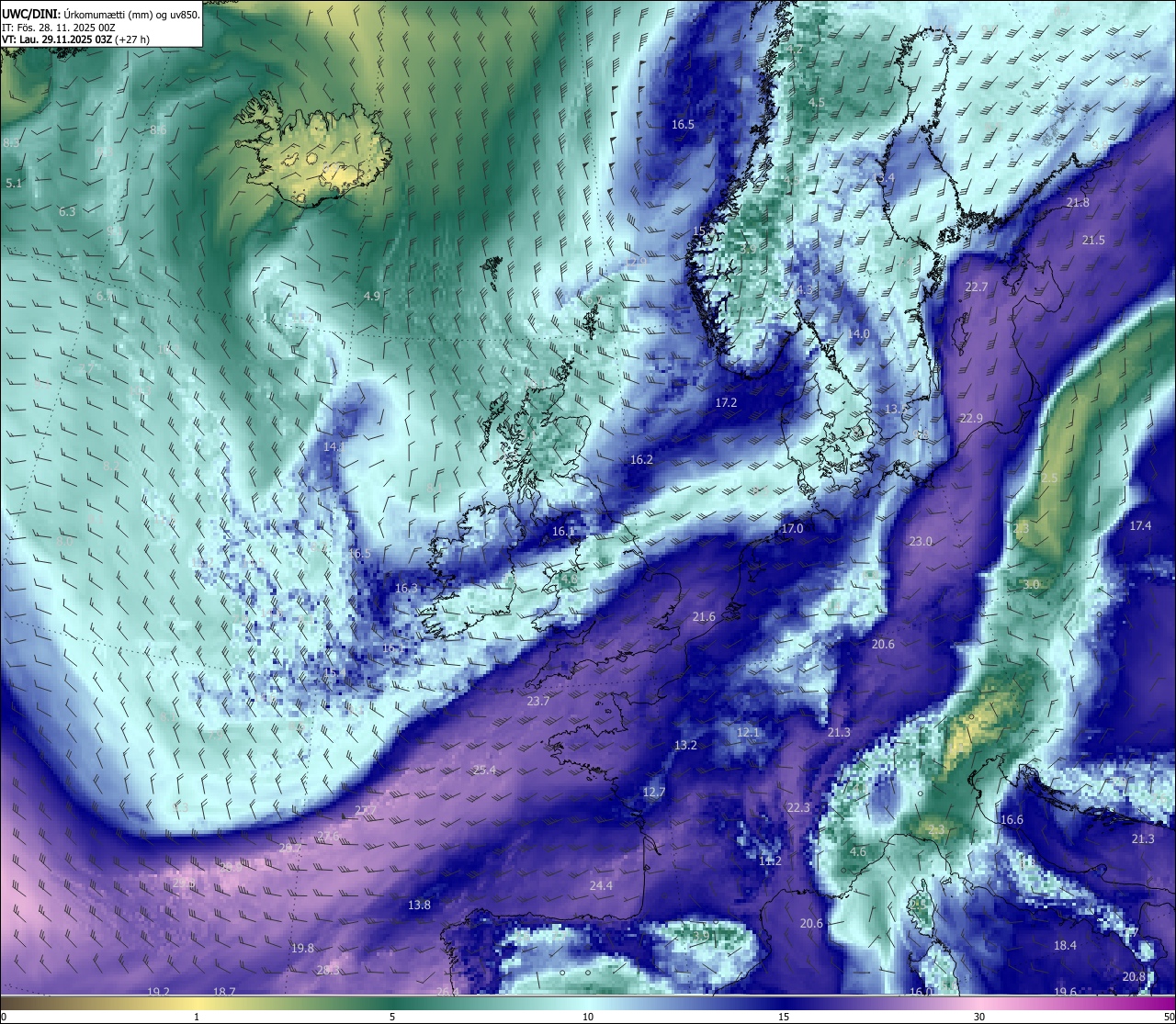Click the 23.0 map value
1176x1024 pixels.
click(921, 541)
